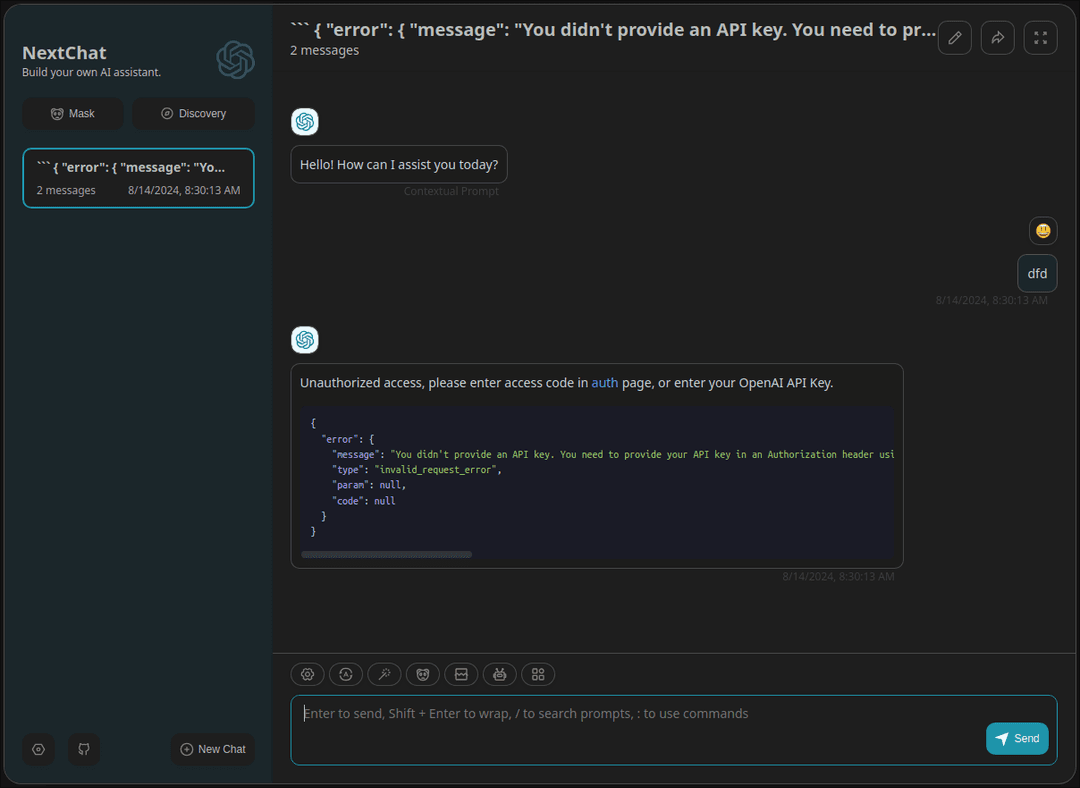Click the user smiley emoji avatar

pos(1043,231)
